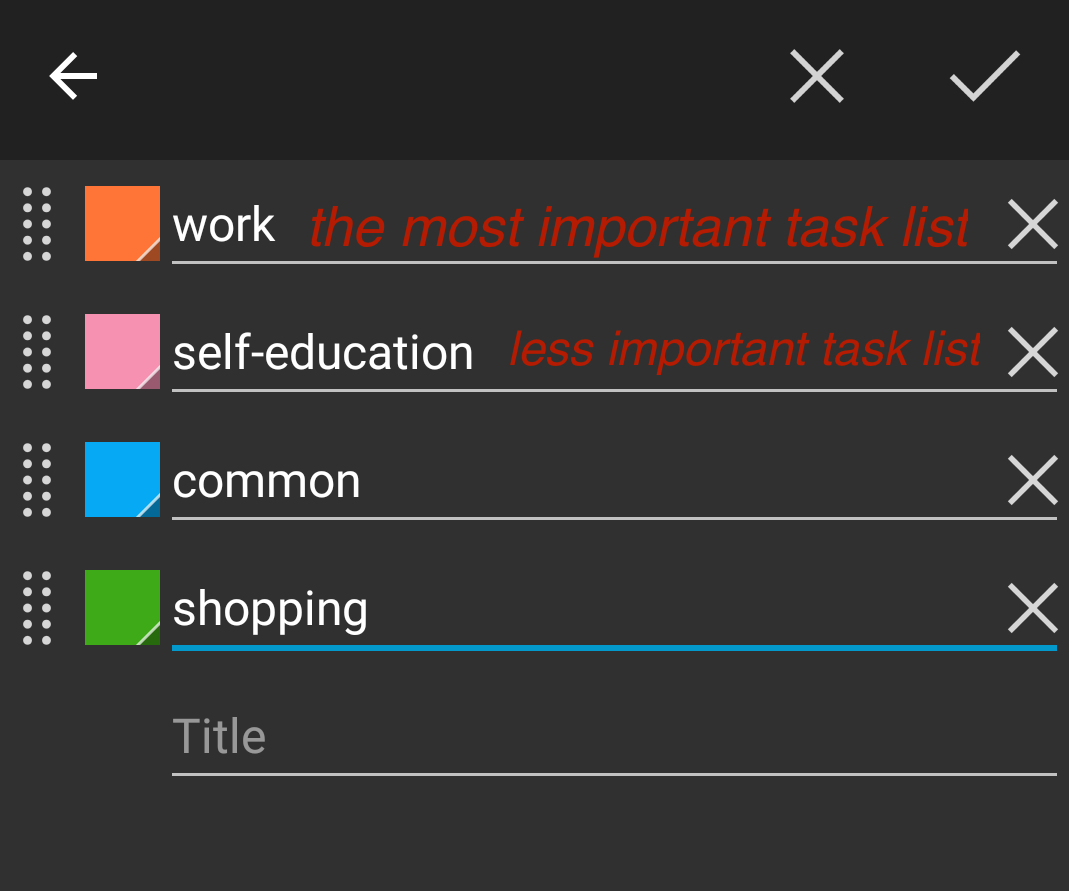
Task: Delete the work list
Action: coord(1032,224)
